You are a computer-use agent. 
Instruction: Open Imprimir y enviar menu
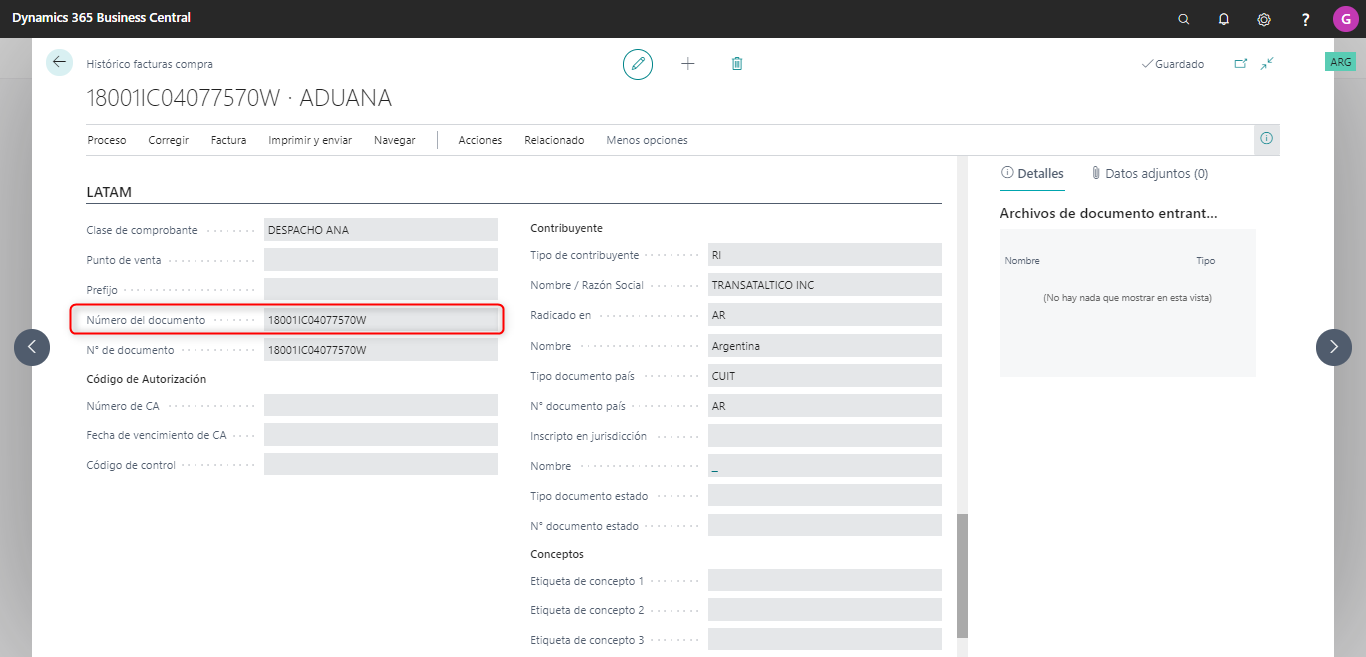(x=310, y=140)
